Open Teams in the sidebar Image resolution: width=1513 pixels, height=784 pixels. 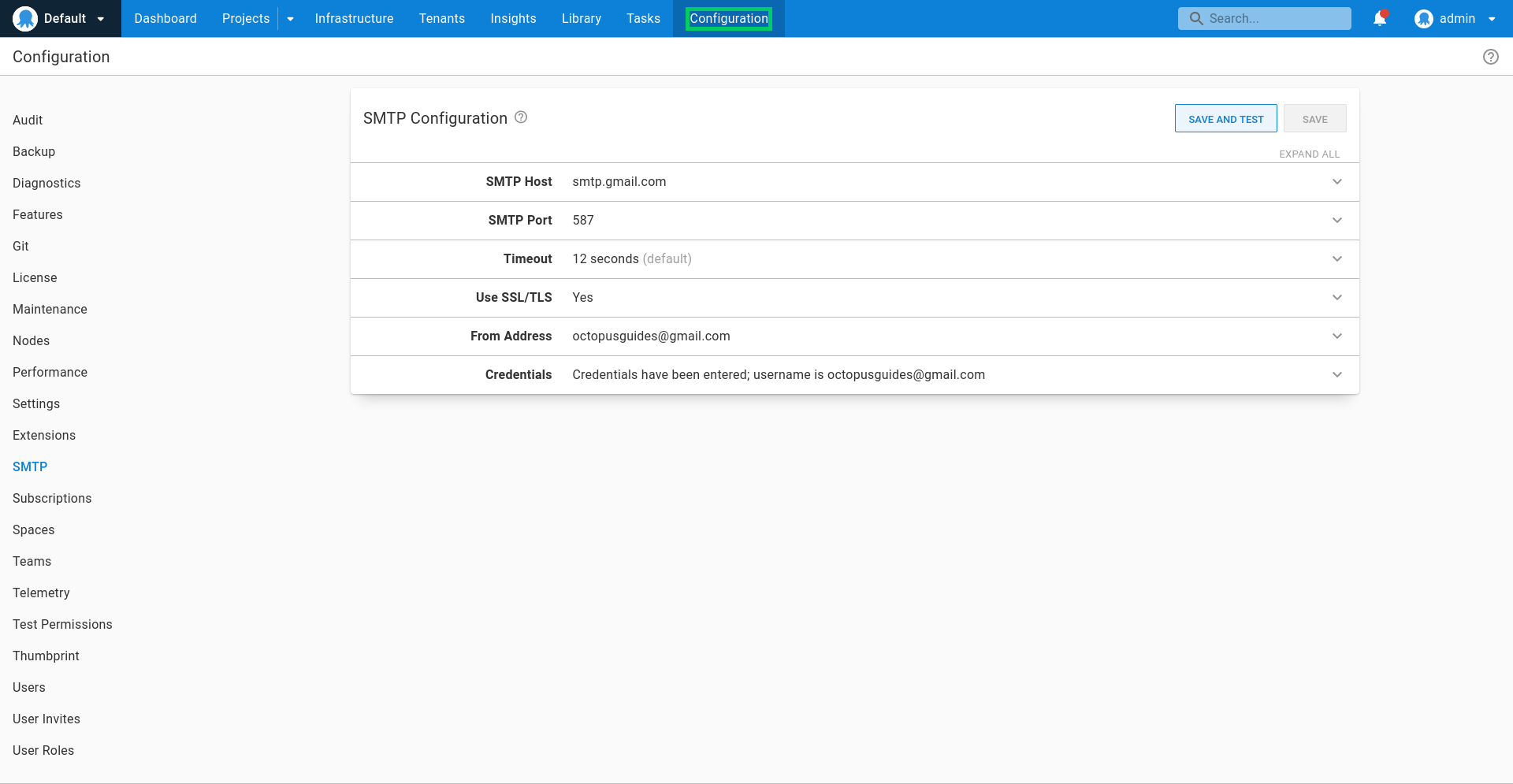(32, 561)
